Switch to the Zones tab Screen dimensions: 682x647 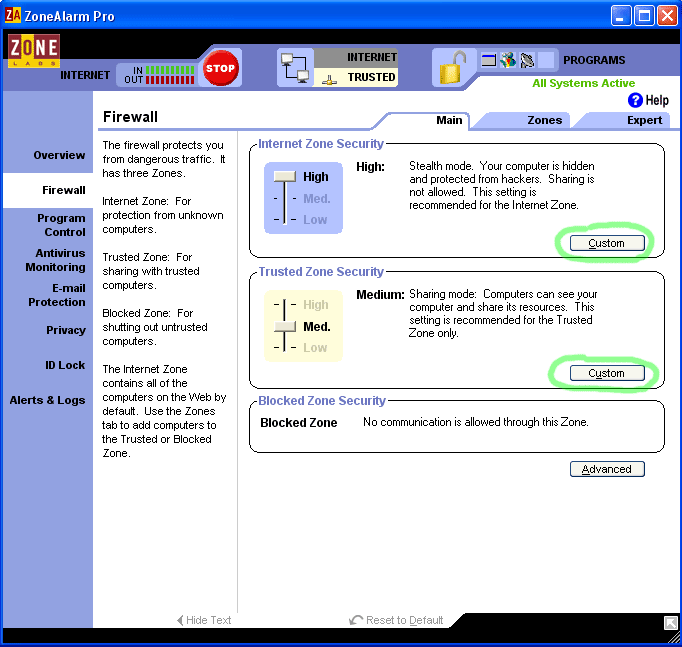[544, 120]
